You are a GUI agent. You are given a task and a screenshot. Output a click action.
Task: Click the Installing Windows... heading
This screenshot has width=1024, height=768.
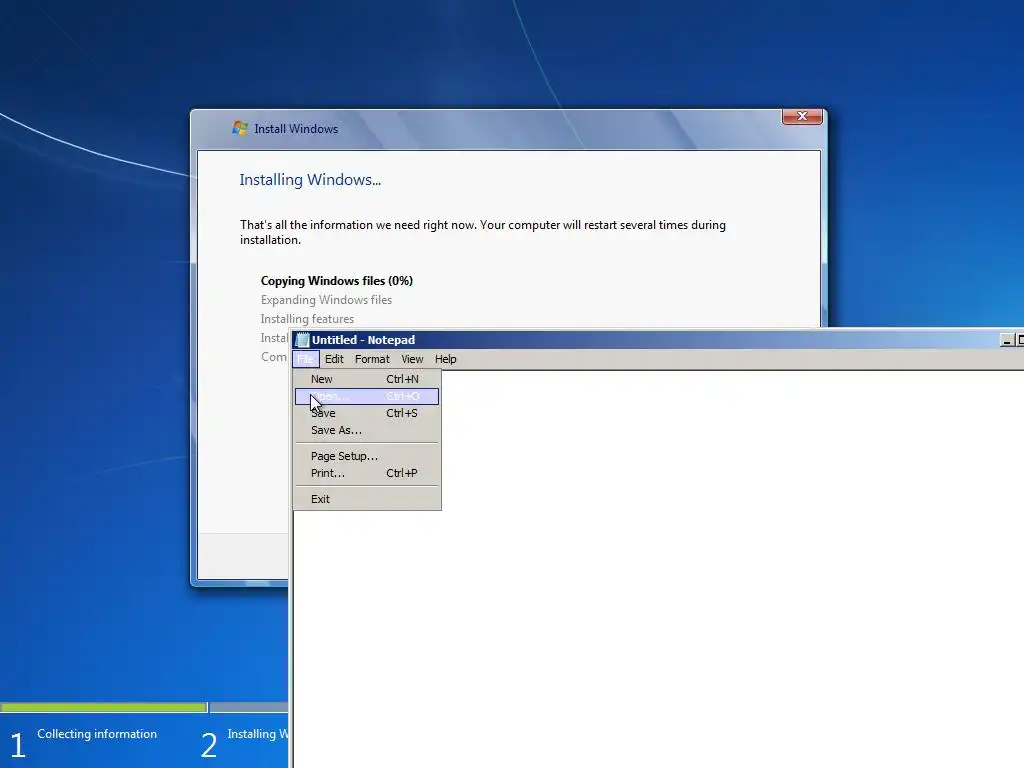[310, 180]
